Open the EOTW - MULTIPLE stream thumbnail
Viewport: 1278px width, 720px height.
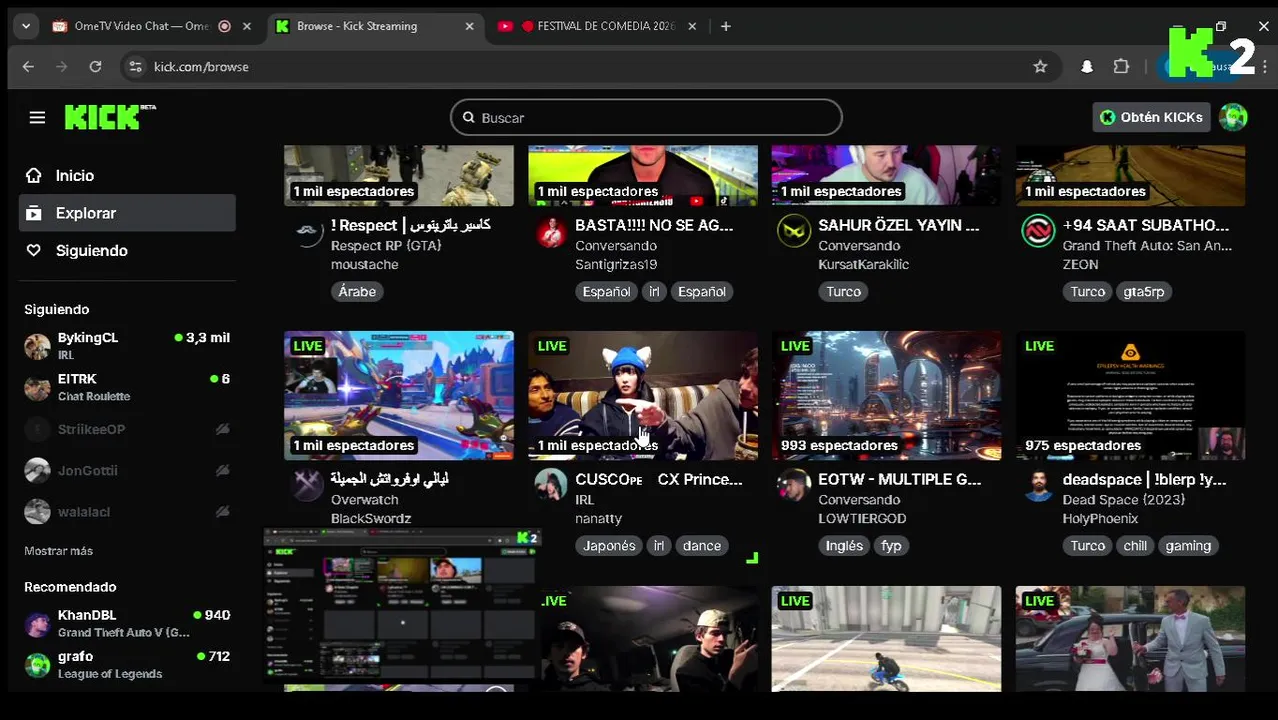pos(886,395)
